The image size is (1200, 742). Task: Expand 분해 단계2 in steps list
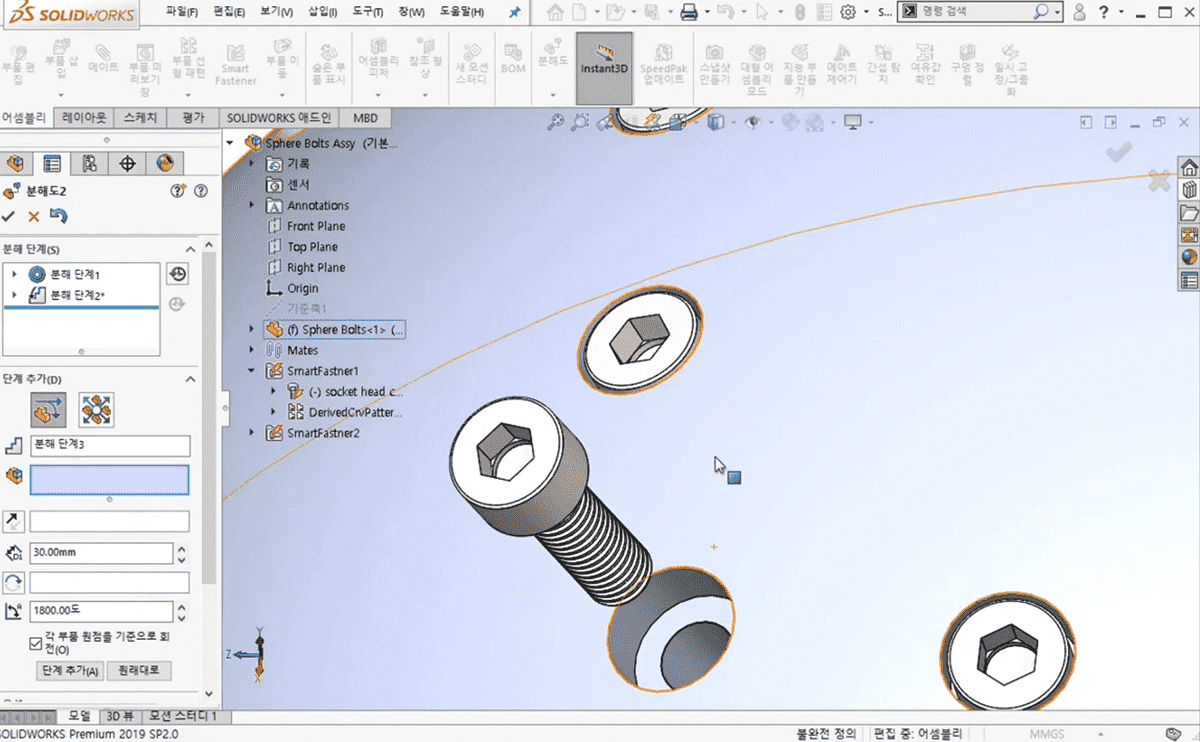click(x=14, y=295)
